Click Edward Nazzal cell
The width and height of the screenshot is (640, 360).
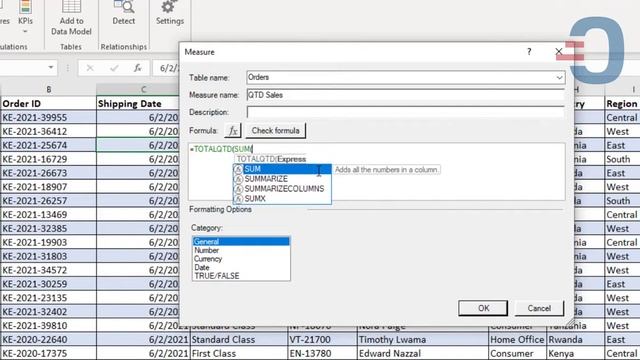(x=422, y=353)
